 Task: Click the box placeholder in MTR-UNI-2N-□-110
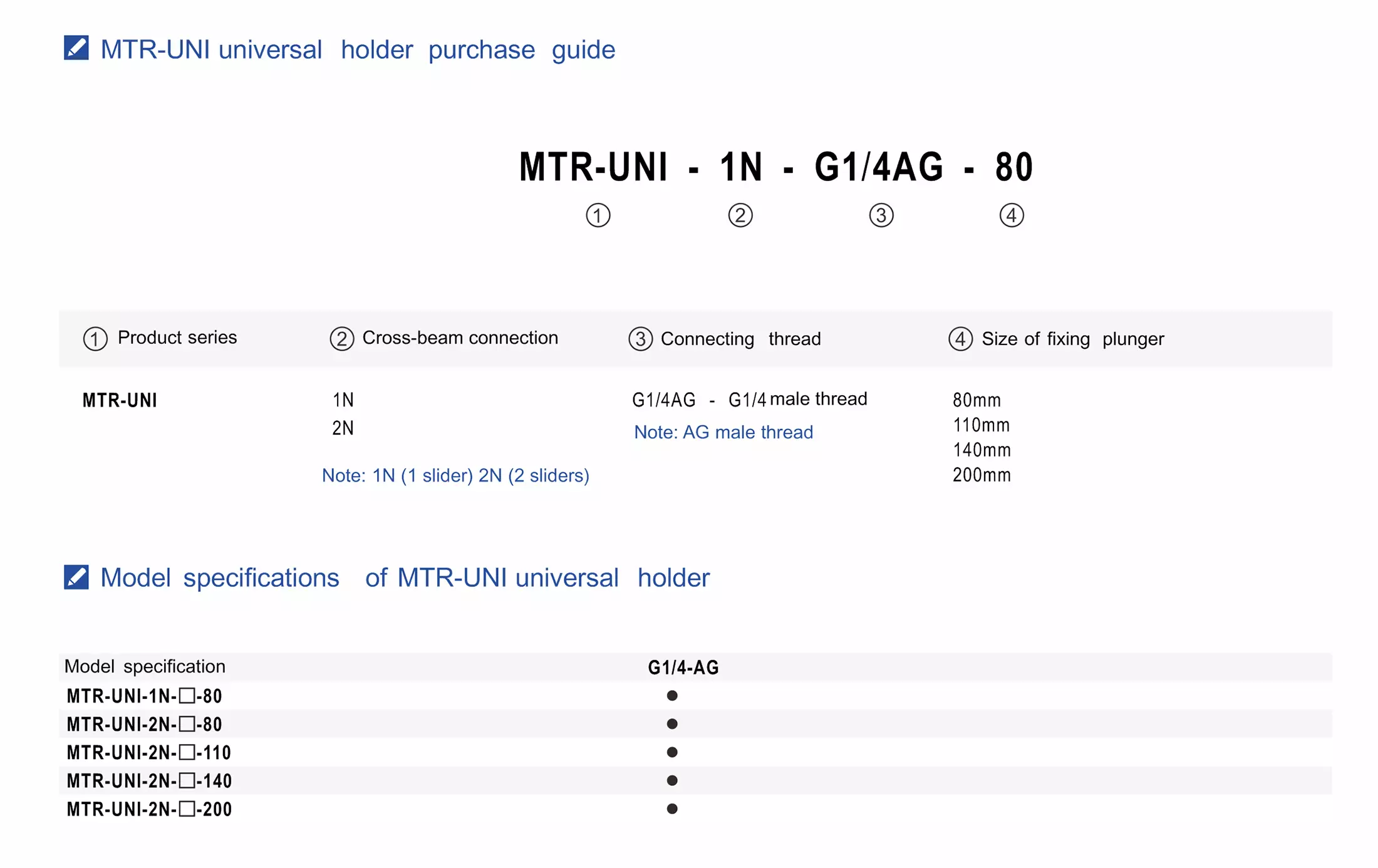(187, 752)
